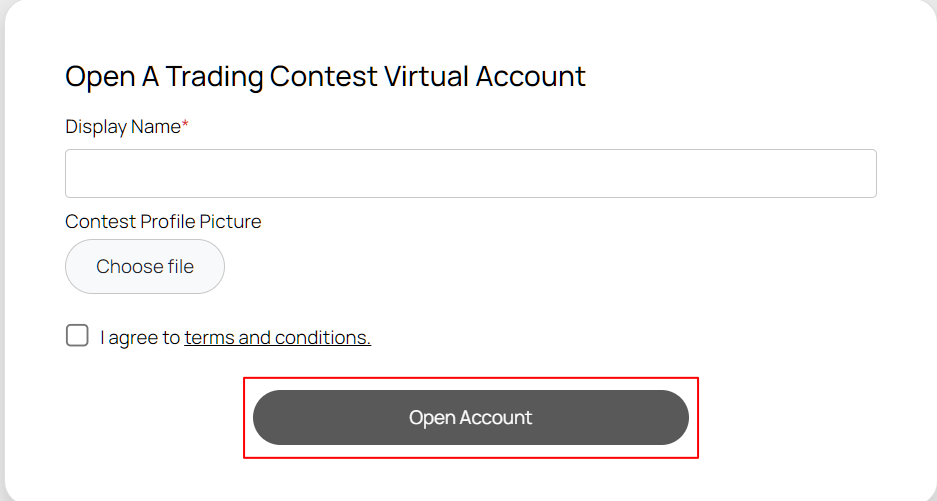Select the contest display name field

(470, 174)
